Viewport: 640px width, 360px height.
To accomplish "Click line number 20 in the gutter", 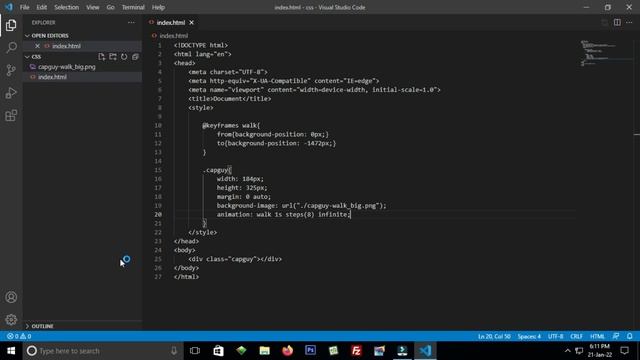I will pos(158,214).
